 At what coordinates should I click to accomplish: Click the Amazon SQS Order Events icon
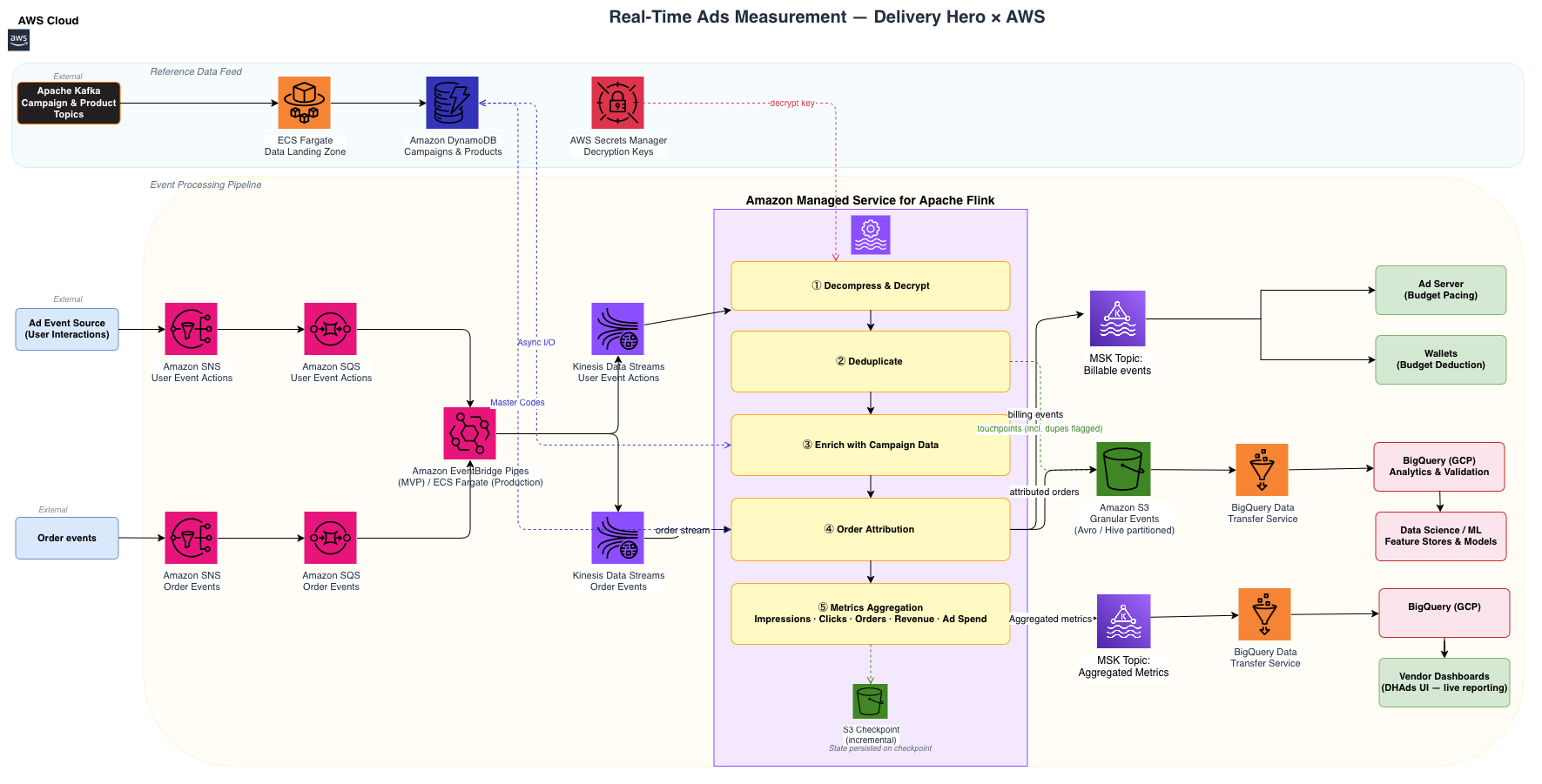(330, 538)
